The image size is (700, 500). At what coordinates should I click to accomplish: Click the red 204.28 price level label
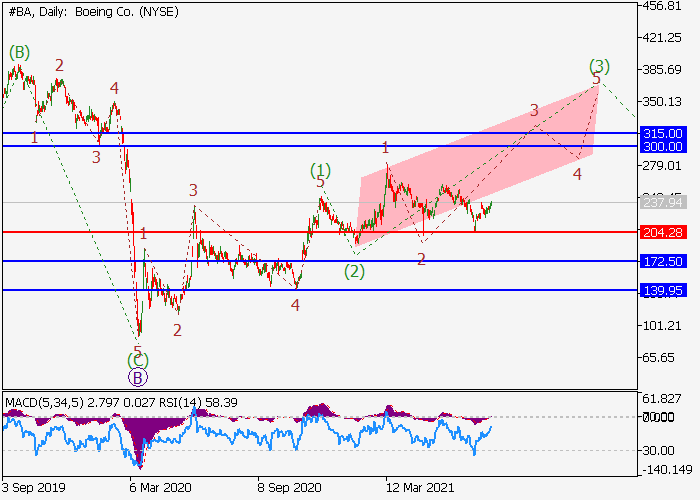coord(663,232)
